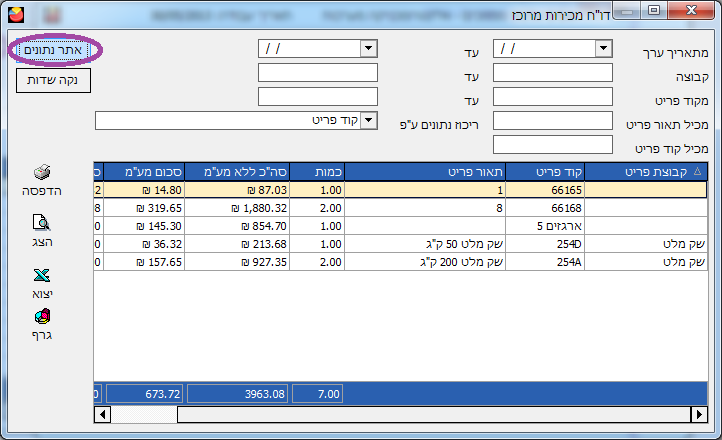This screenshot has width=722, height=440.
Task: Expand the ריכוז נתונים ע"פ combo box
Action: 368,121
